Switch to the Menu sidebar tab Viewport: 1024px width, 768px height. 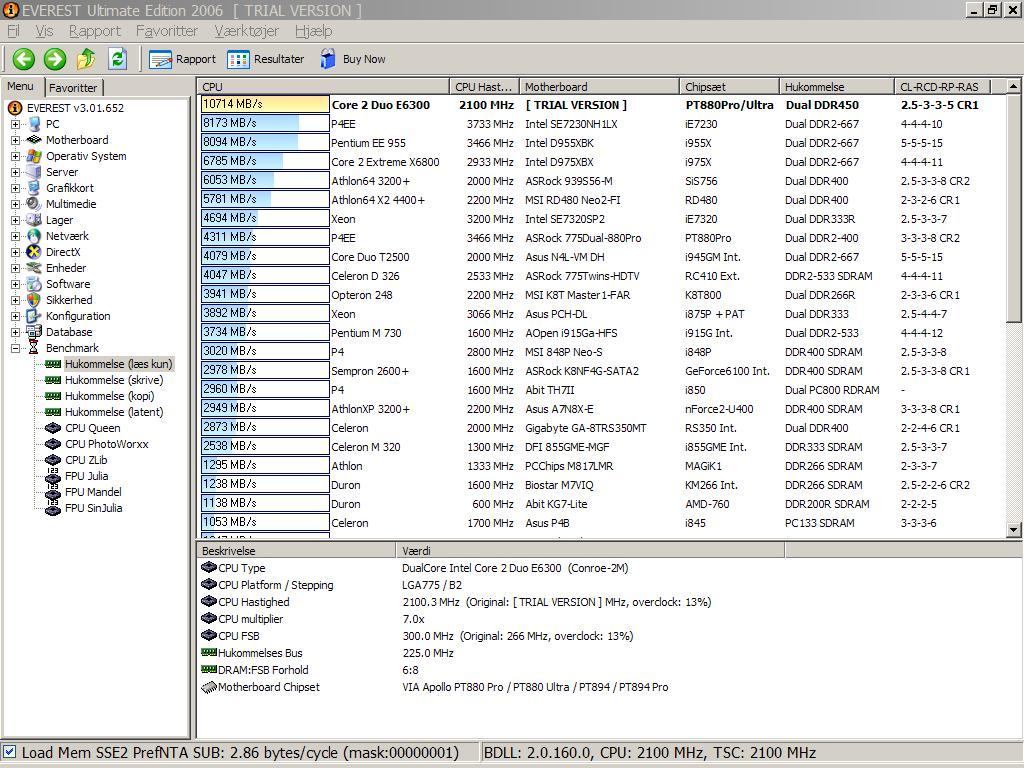(21, 86)
